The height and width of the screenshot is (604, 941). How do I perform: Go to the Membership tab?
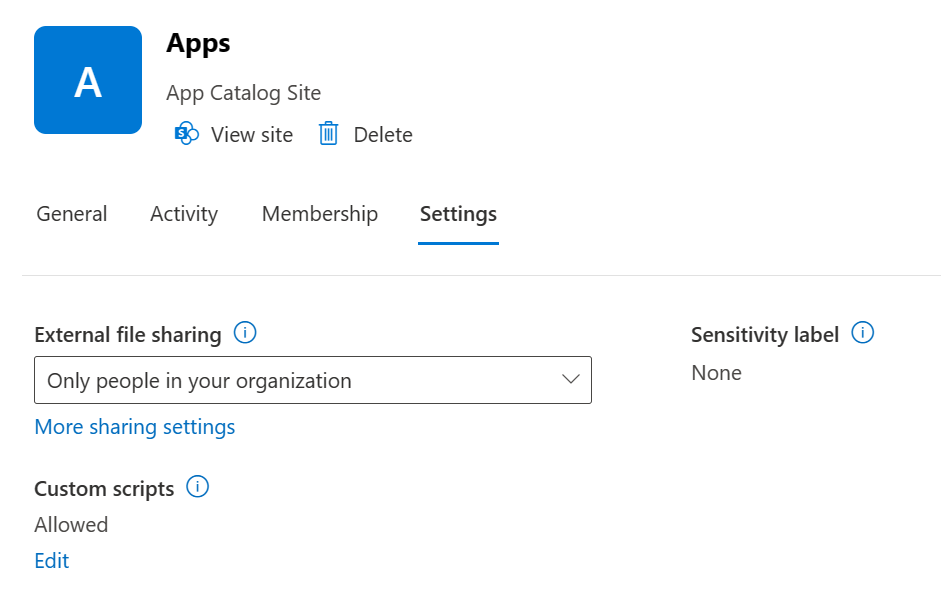coord(320,214)
